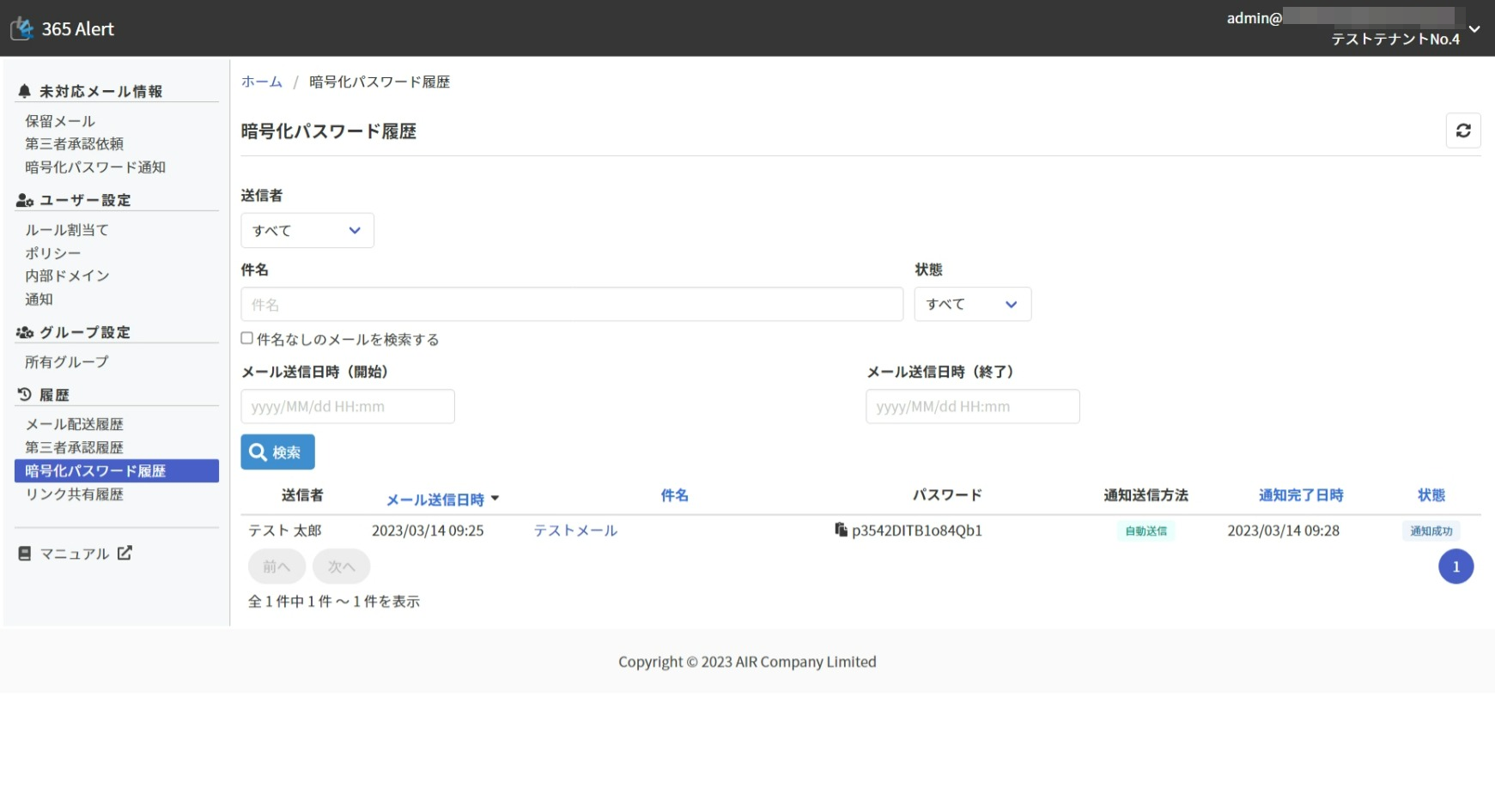Click the メール送信日時（開始） date field

(x=347, y=406)
